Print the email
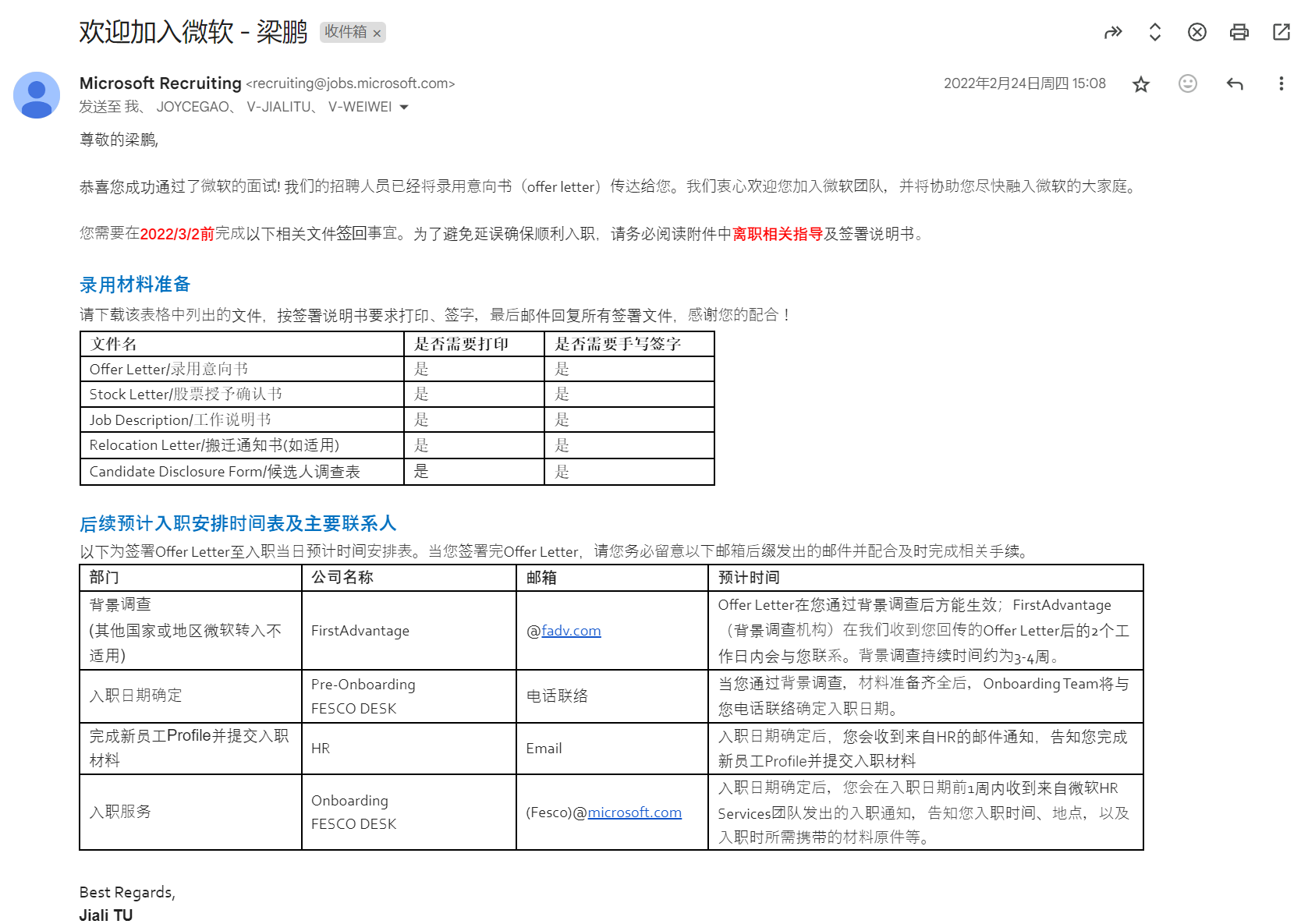 click(1238, 33)
